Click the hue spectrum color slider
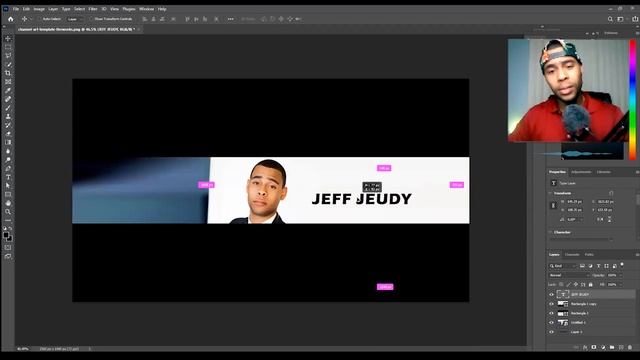 tap(632, 99)
